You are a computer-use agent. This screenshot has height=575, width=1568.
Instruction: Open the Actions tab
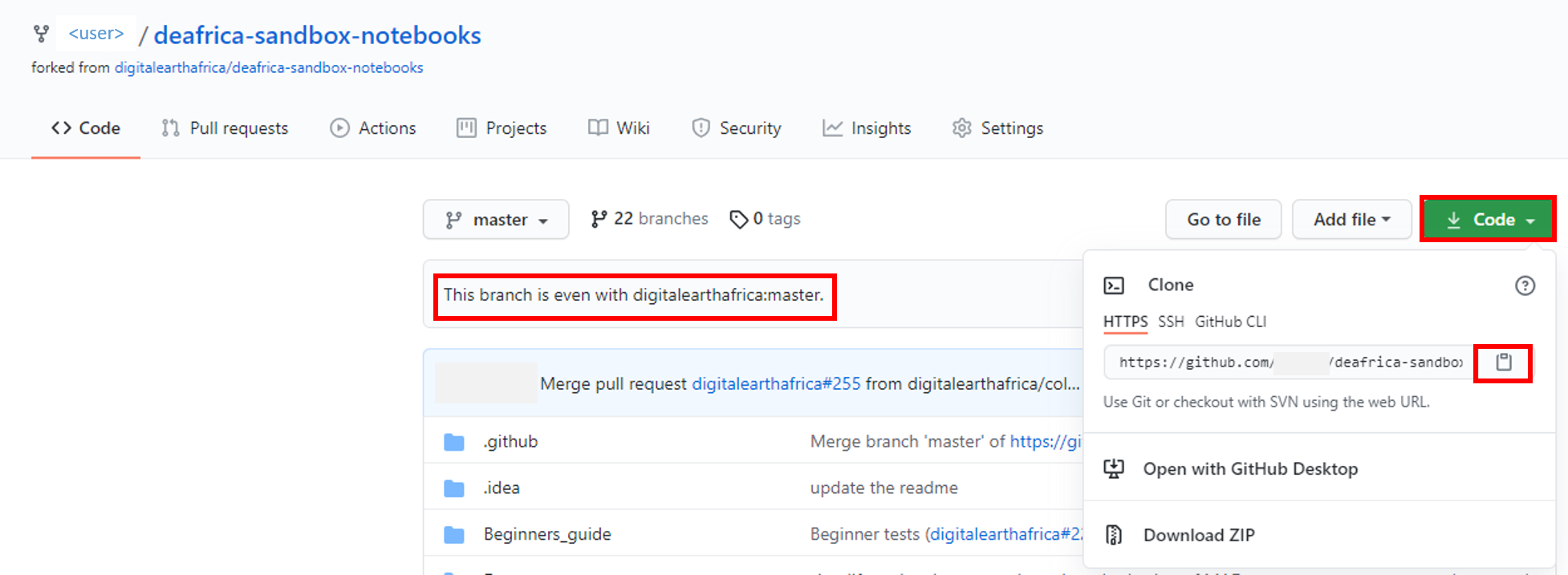point(373,128)
